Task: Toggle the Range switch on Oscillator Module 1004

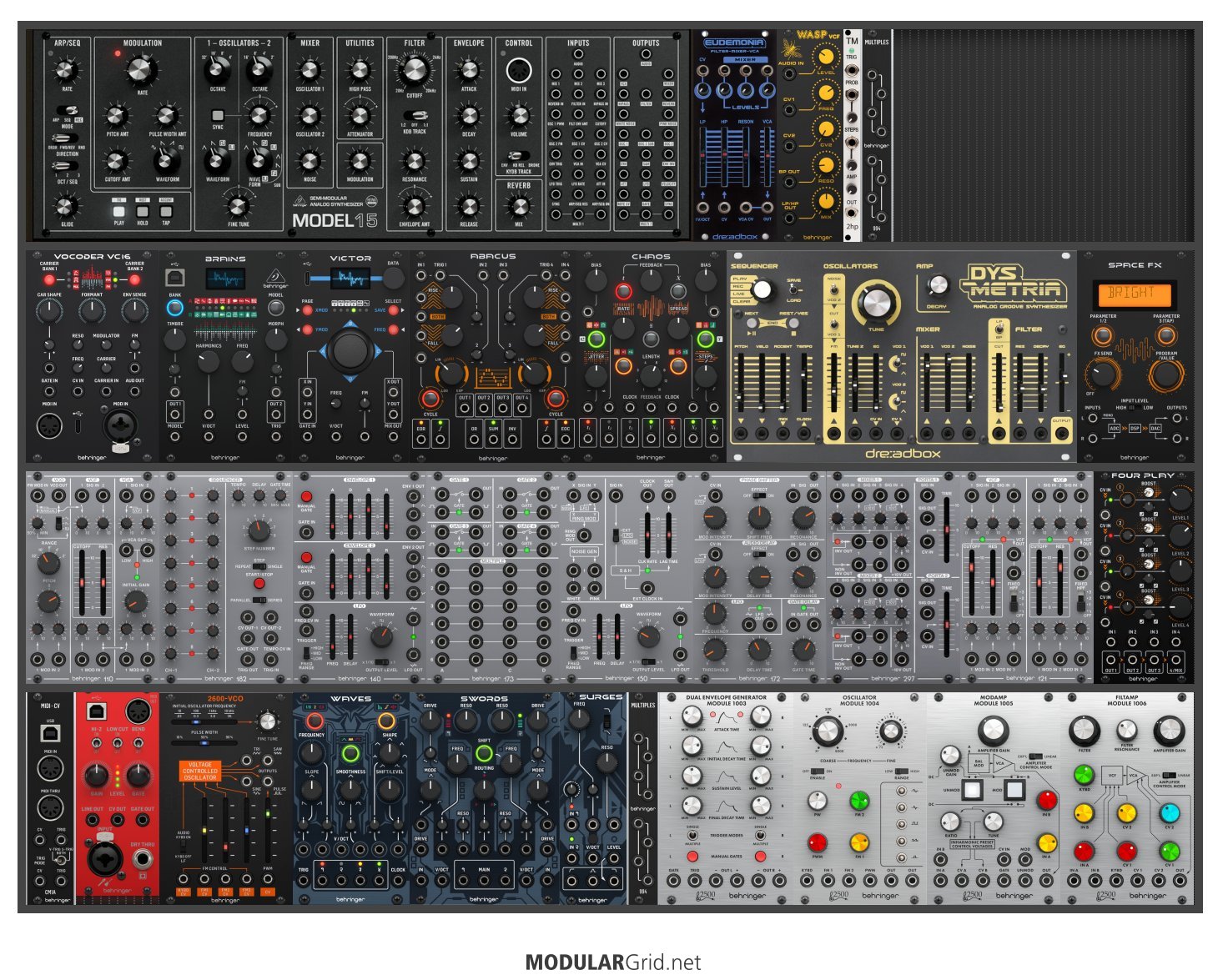Action: coord(903,771)
